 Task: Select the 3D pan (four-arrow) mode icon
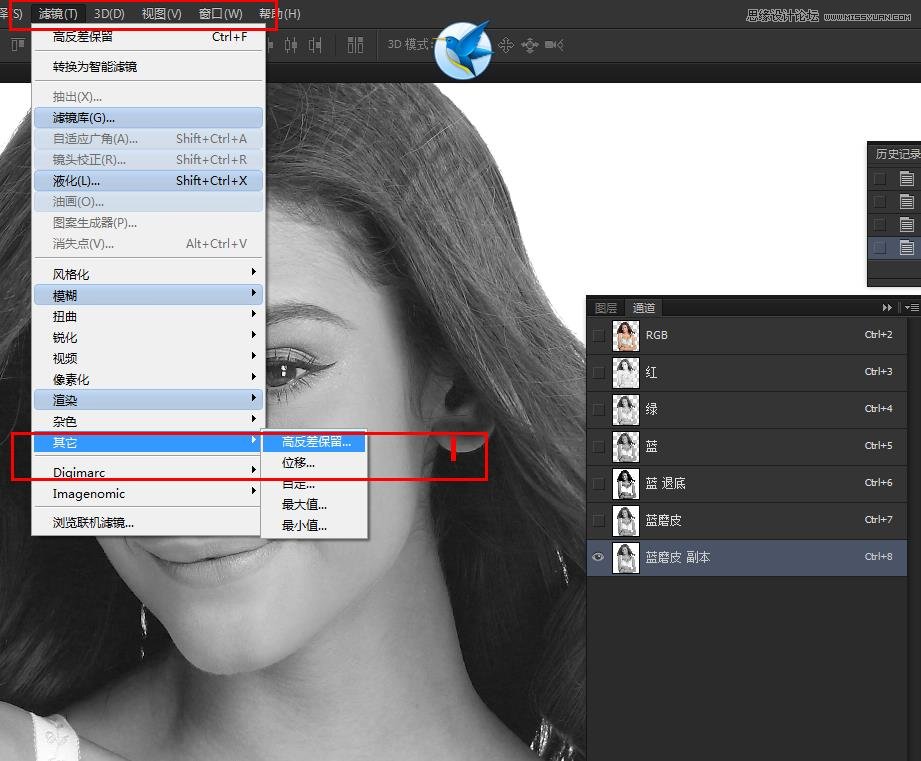pos(506,45)
